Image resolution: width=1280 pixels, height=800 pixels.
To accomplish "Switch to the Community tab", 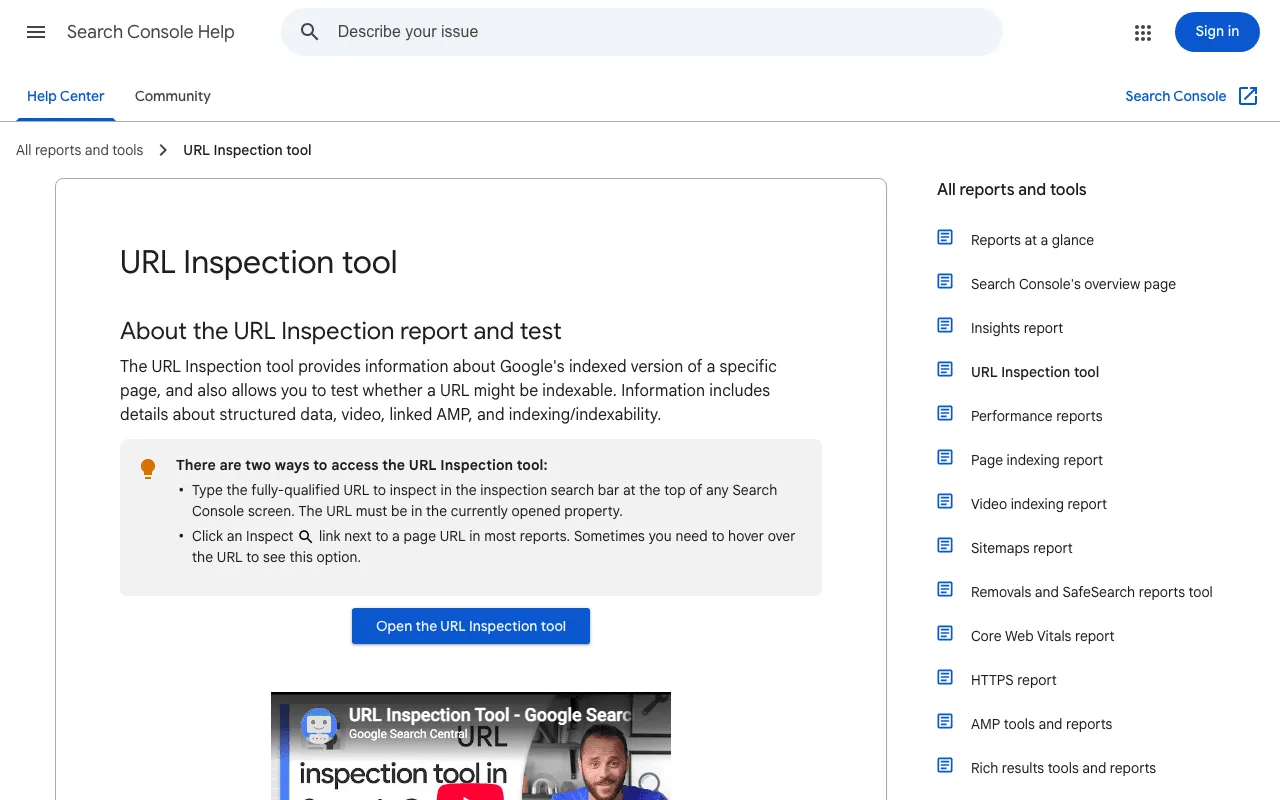I will click(173, 96).
